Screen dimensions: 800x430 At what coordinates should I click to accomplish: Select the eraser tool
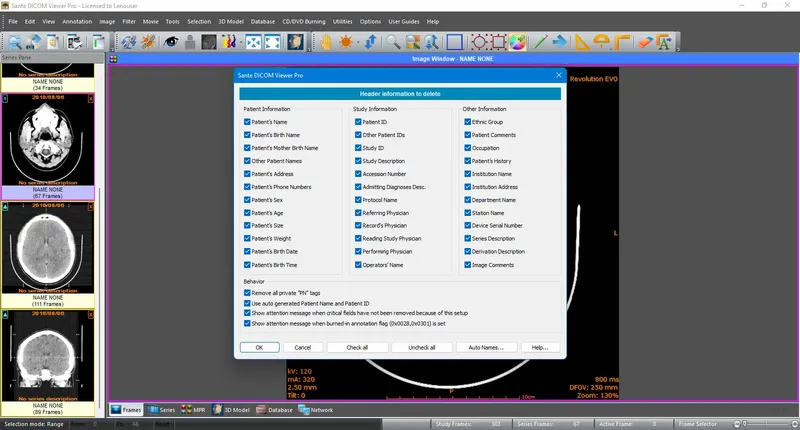pyautogui.click(x=645, y=42)
